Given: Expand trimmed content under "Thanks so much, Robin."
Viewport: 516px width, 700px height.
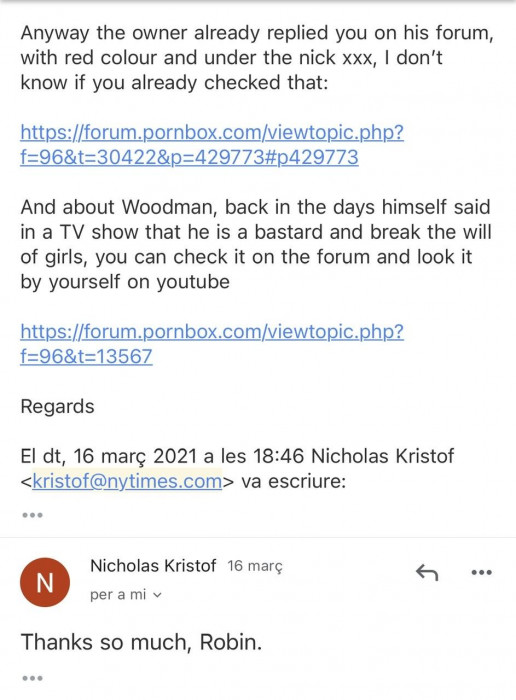Looking at the screenshot, I should [x=32, y=679].
